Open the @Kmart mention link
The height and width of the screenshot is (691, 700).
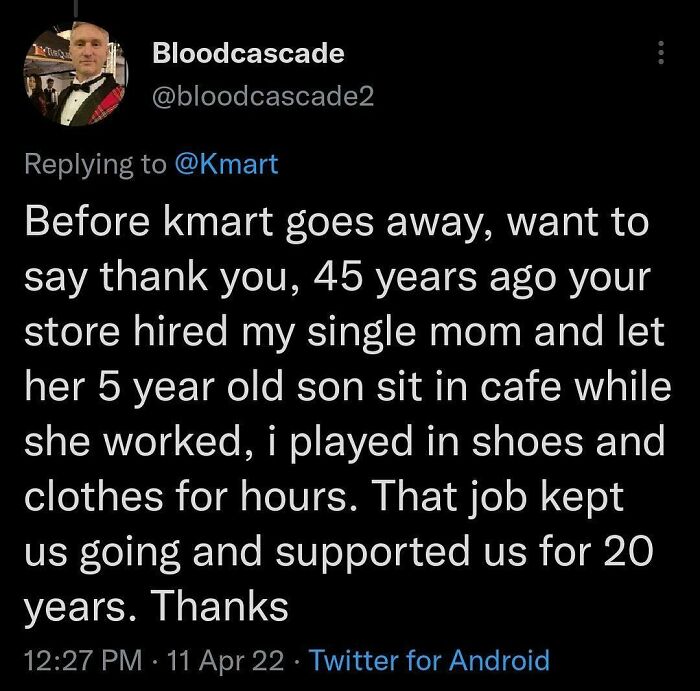pyautogui.click(x=226, y=164)
